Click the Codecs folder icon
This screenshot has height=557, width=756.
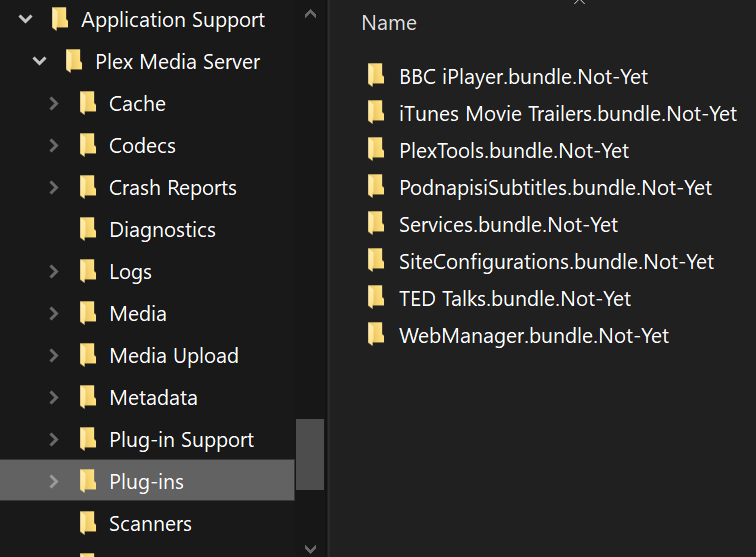click(88, 145)
